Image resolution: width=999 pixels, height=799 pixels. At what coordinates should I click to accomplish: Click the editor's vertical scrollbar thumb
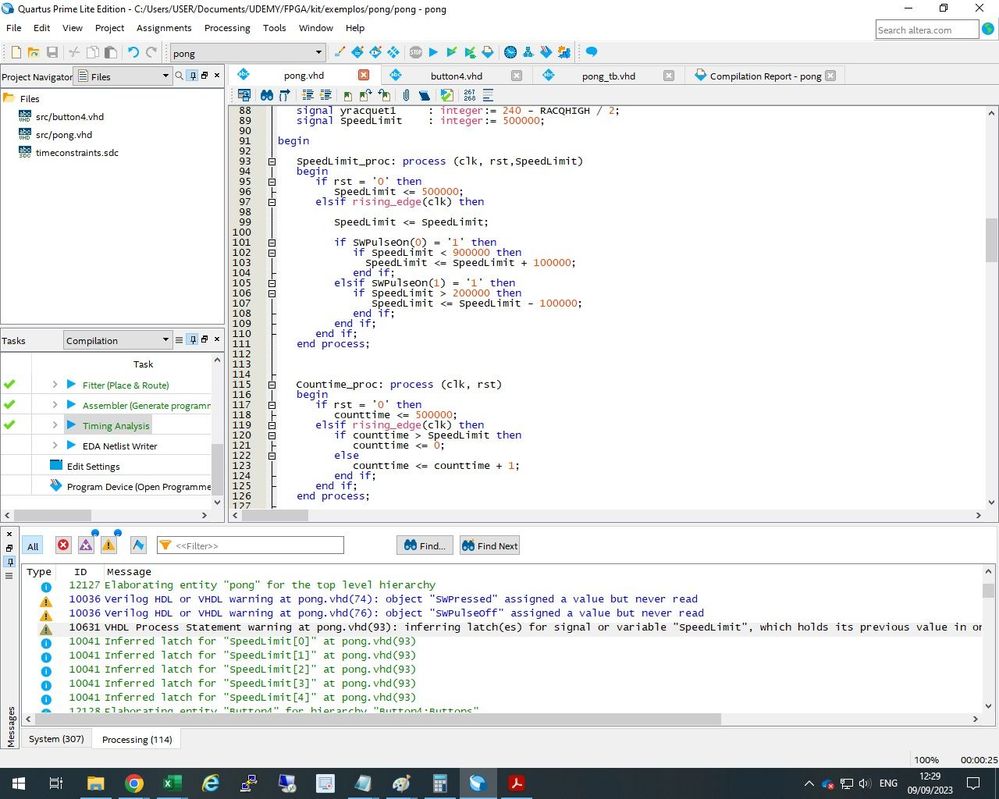(x=991, y=239)
